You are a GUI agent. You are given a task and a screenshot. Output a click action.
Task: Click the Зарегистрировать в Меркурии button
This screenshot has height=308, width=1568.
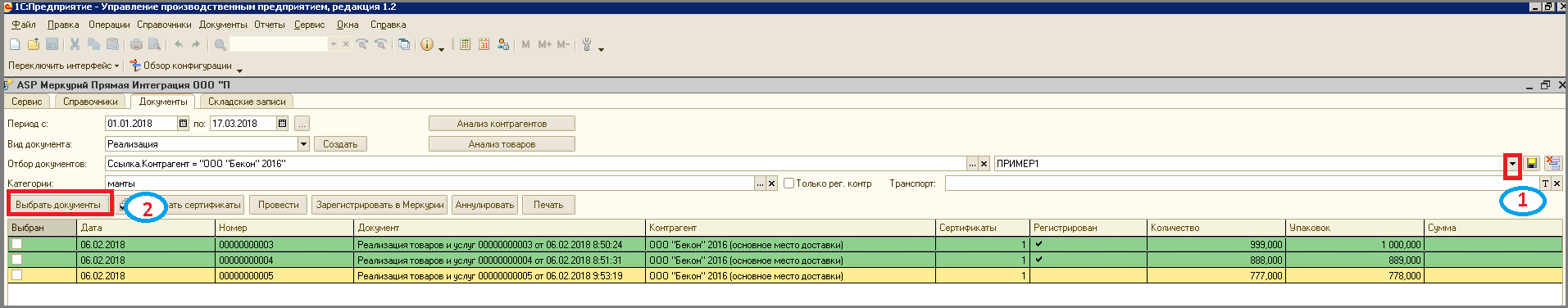380,205
